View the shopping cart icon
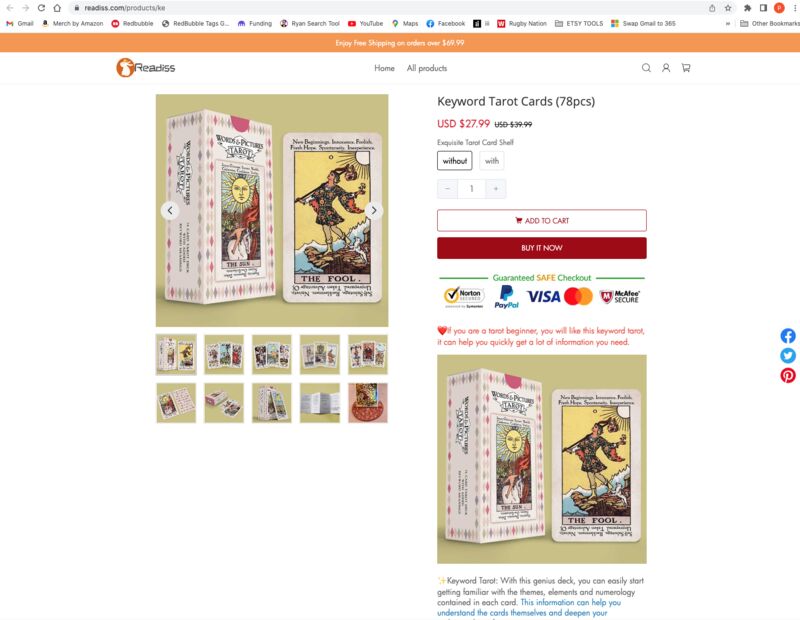 [686, 68]
